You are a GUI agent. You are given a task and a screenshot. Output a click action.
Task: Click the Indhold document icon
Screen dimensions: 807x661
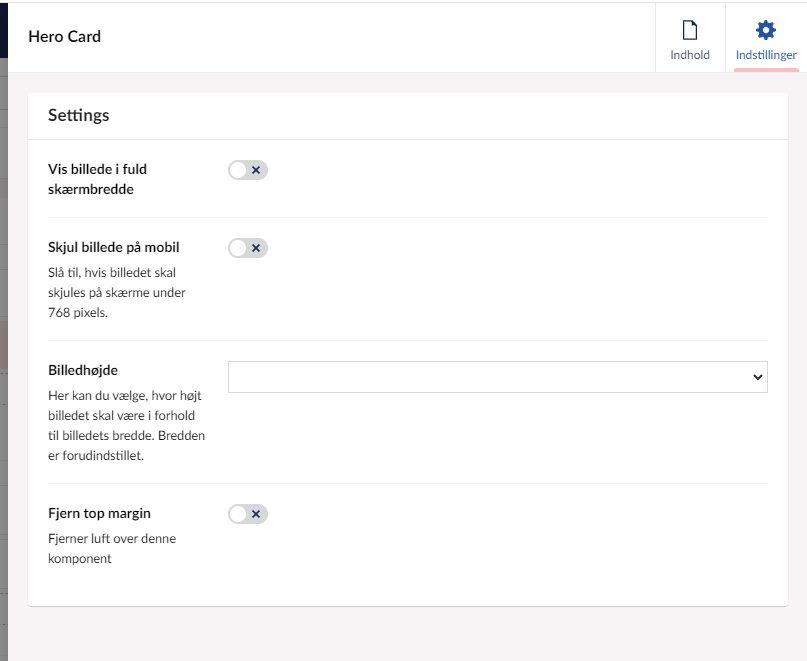(x=689, y=30)
